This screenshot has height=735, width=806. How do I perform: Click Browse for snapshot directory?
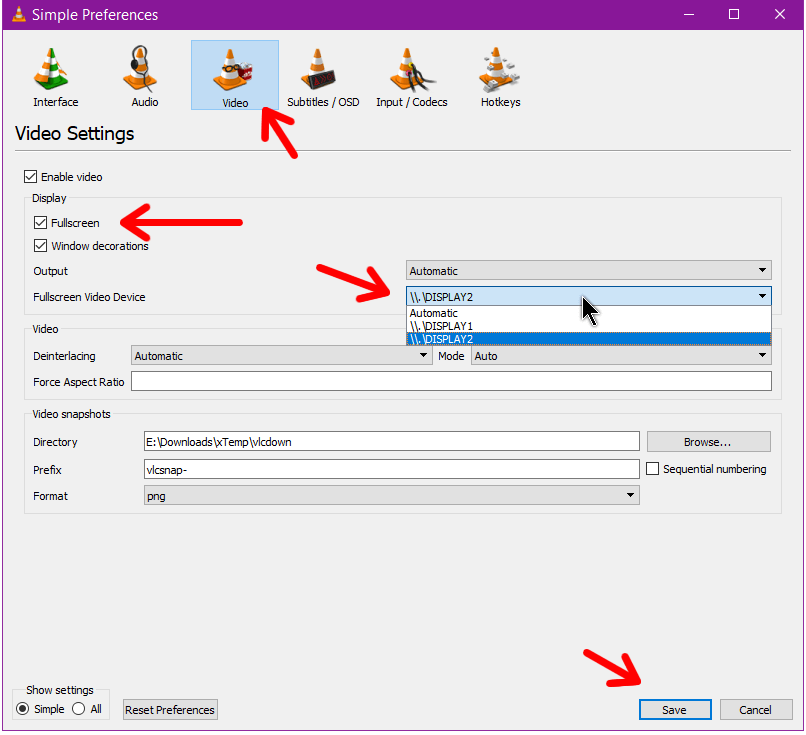click(708, 442)
